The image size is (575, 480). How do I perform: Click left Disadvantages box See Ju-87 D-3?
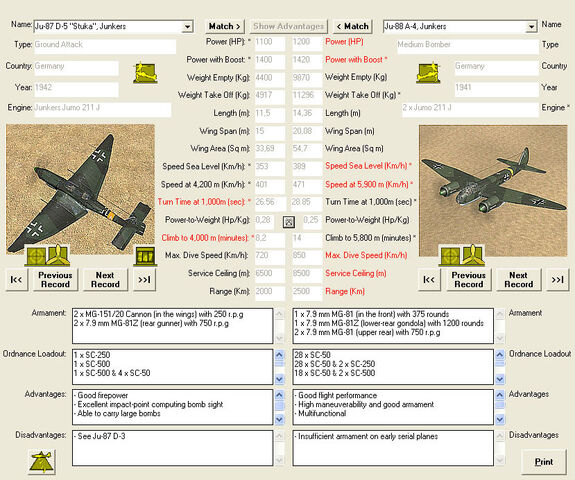172,448
